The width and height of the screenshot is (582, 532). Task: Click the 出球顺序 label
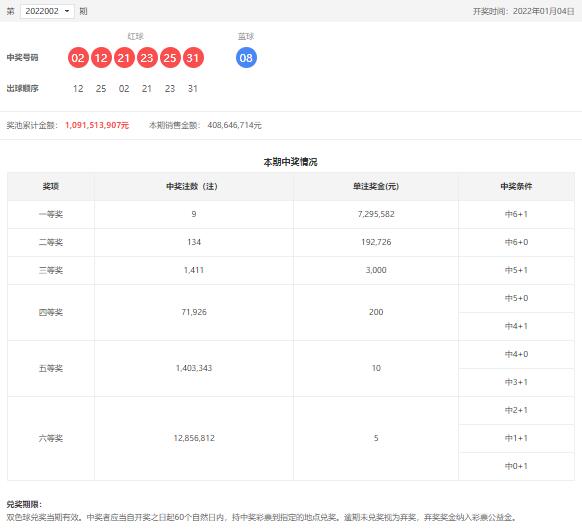pyautogui.click(x=22, y=88)
